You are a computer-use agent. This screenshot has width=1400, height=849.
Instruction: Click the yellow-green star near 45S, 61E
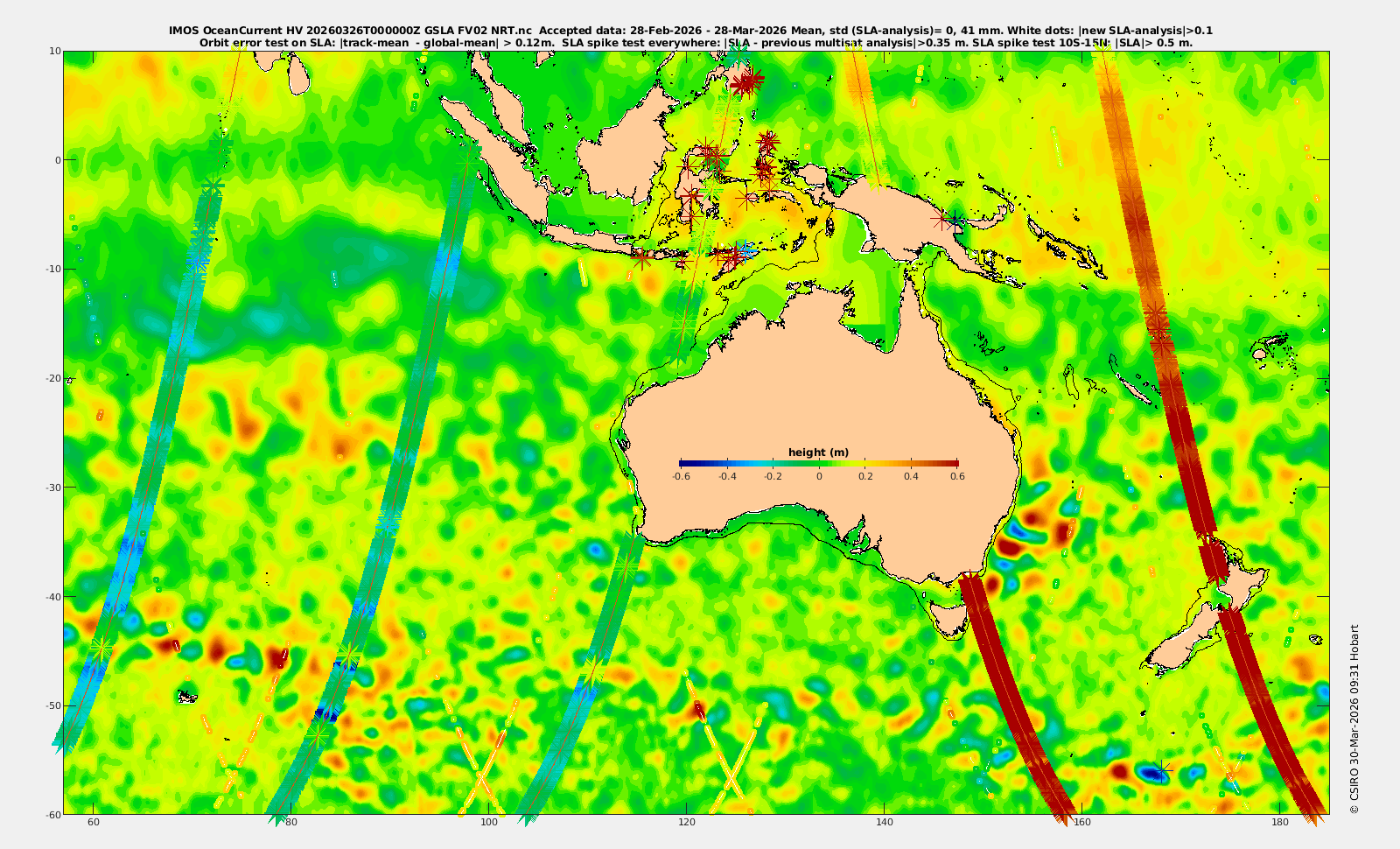101,649
